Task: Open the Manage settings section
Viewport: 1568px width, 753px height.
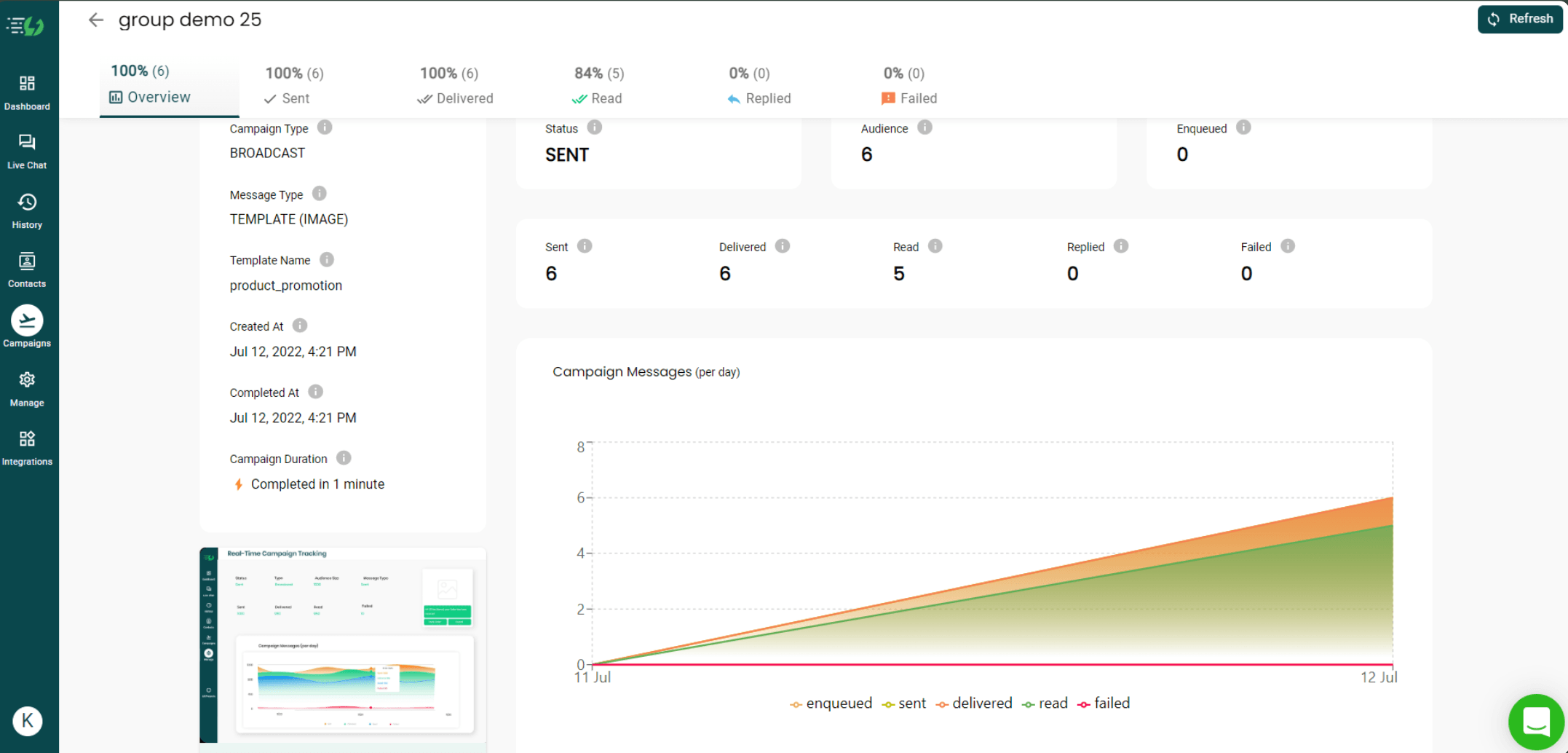Action: [28, 387]
